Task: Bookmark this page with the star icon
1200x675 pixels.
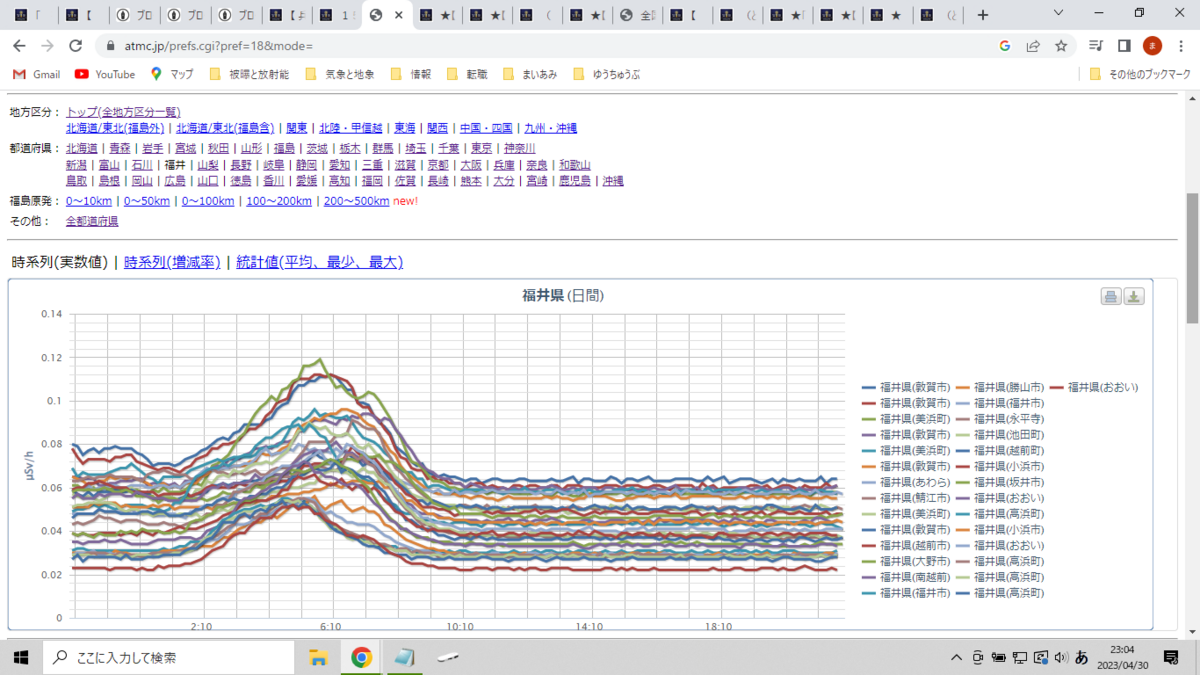Action: (x=1061, y=46)
